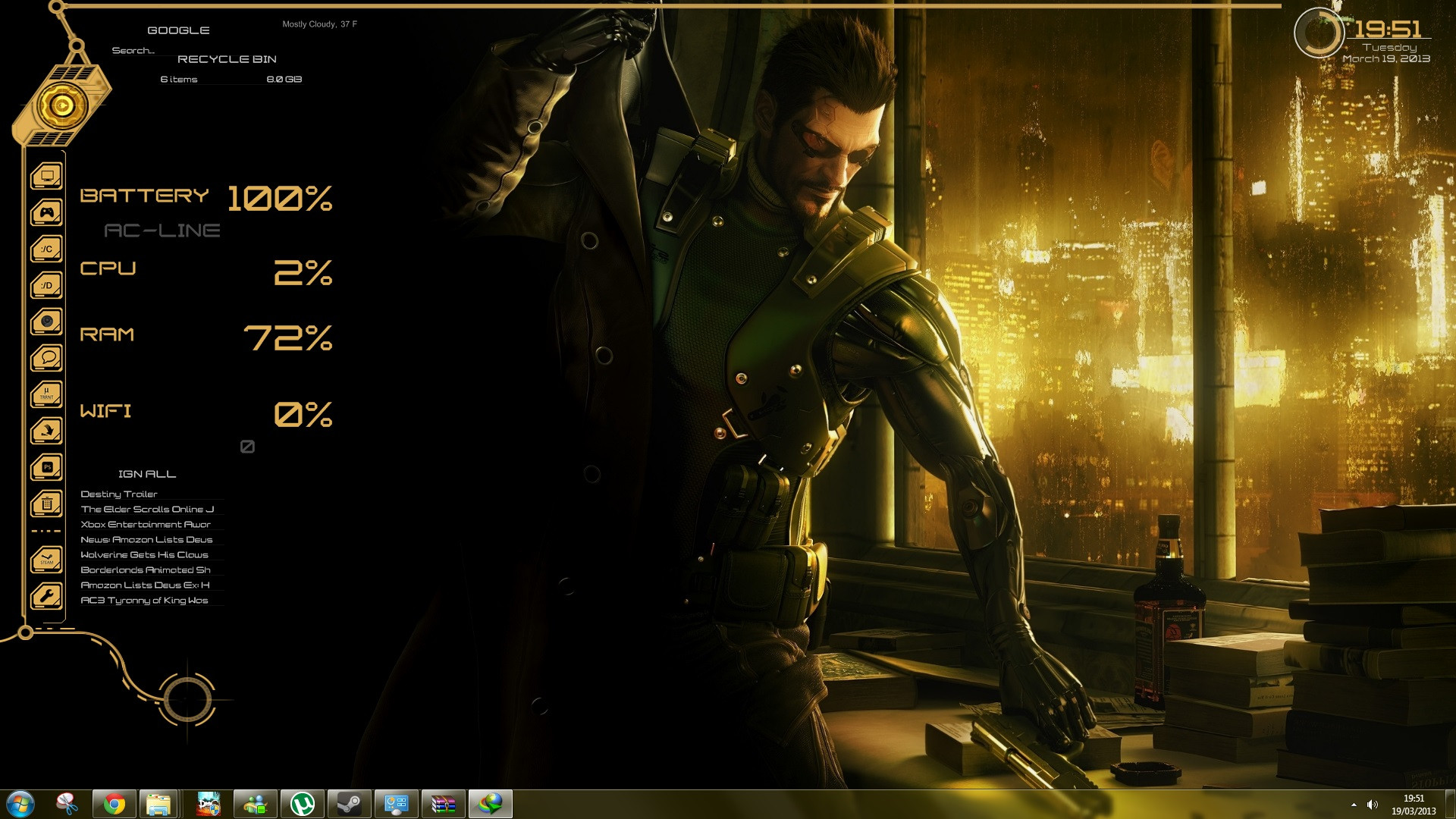
Task: Open Wolverine Gets His Claws headline
Action: pos(144,555)
